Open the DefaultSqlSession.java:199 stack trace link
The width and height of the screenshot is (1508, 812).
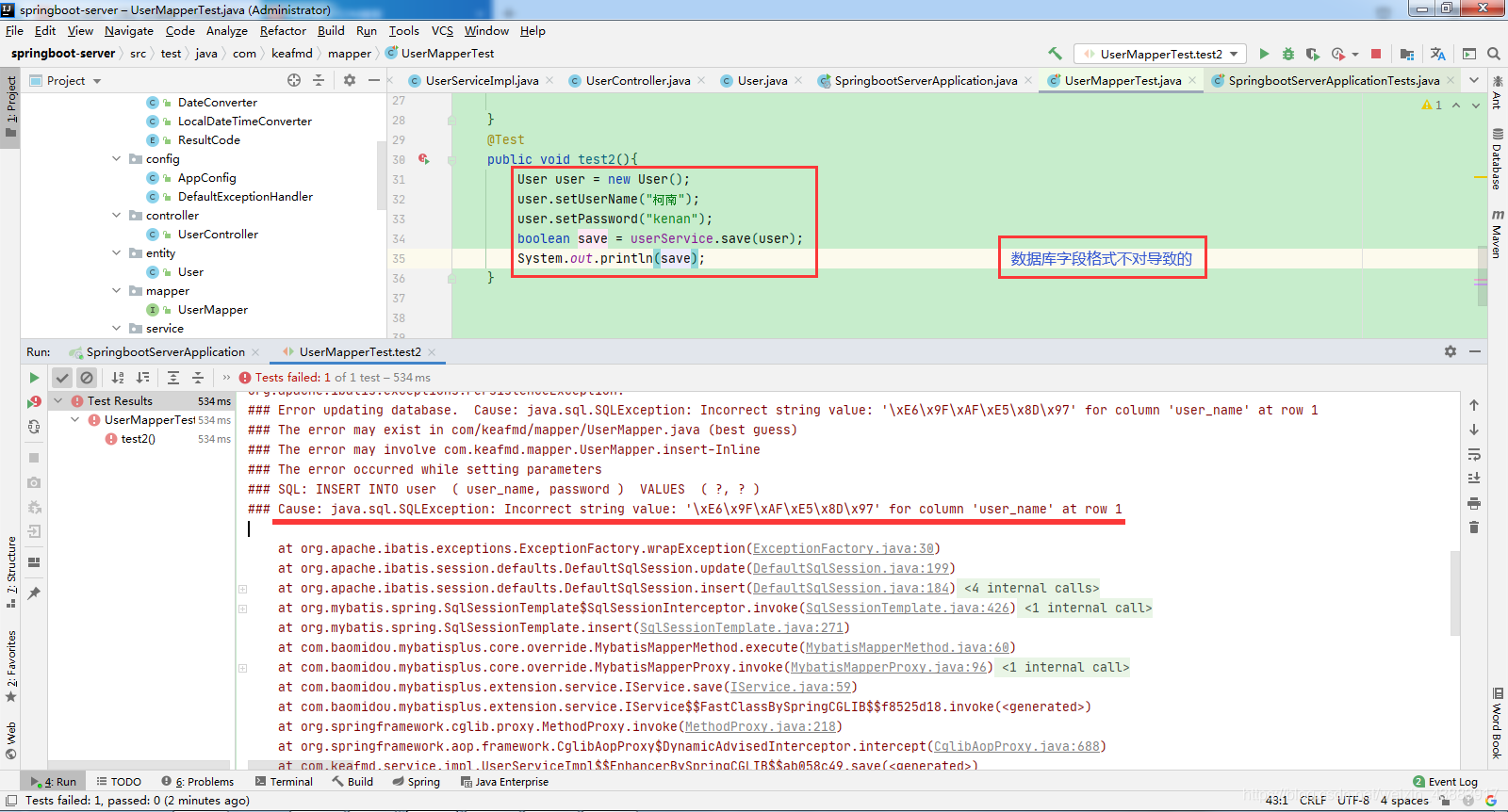[x=851, y=568]
